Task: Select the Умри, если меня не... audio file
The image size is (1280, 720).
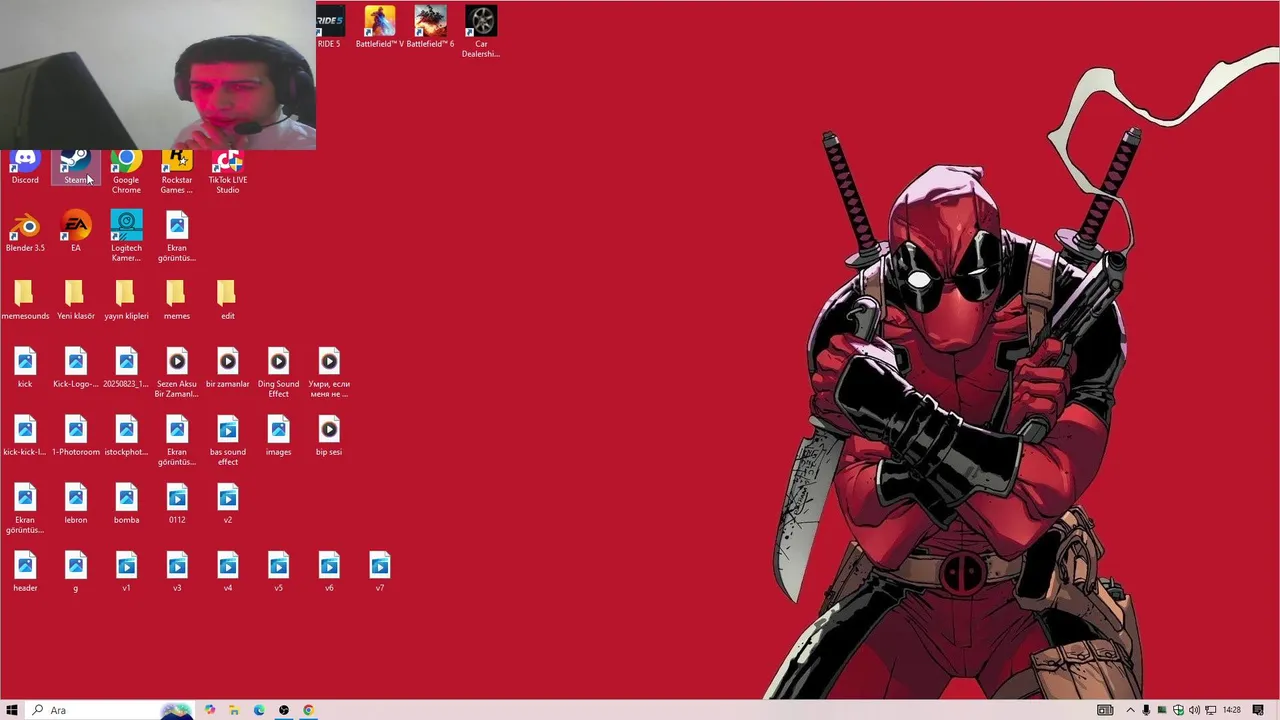Action: [329, 373]
